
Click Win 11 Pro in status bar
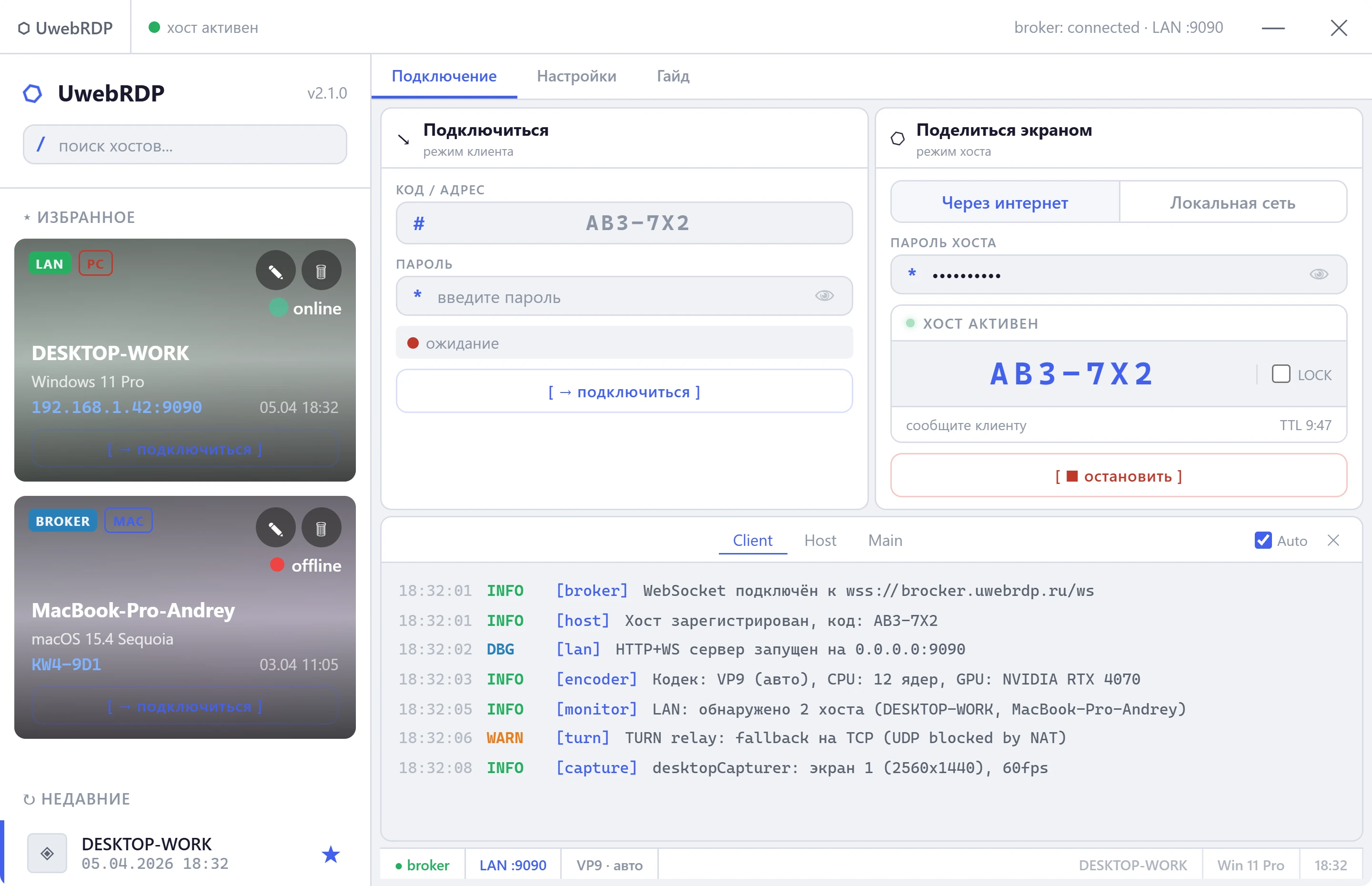[x=1251, y=866]
